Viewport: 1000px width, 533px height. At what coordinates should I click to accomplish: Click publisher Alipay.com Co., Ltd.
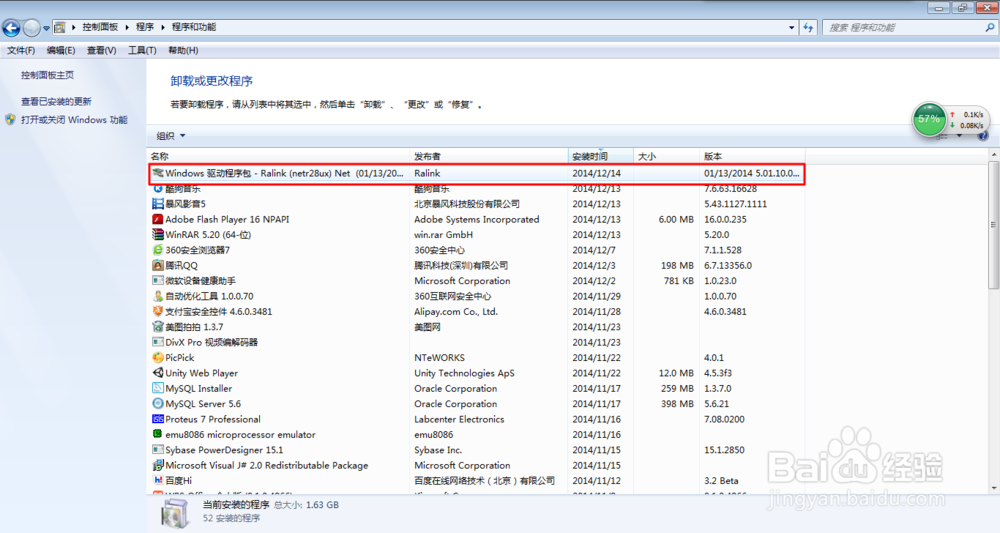pyautogui.click(x=456, y=312)
